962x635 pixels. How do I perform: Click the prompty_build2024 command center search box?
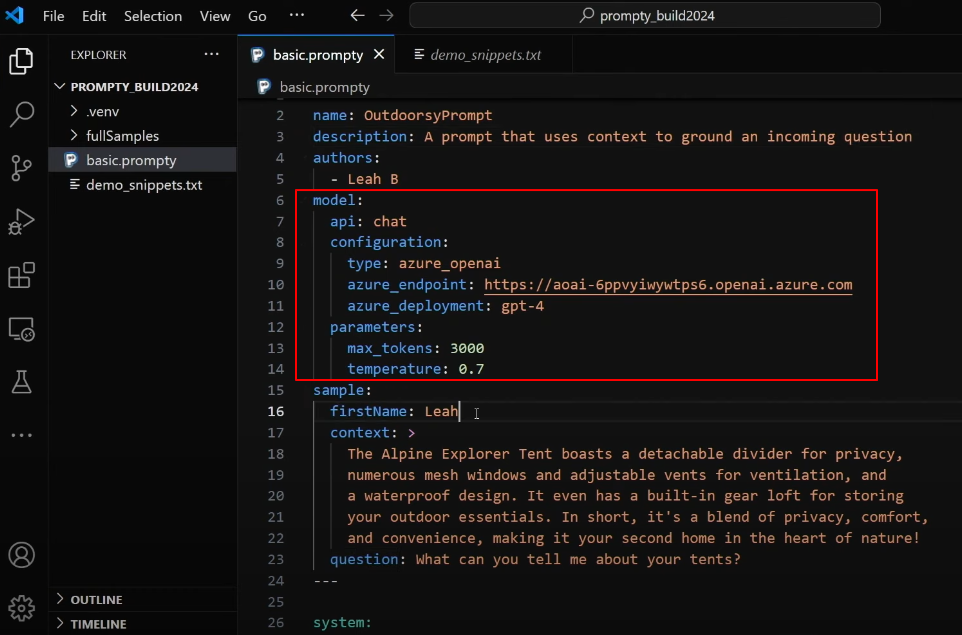(x=645, y=15)
